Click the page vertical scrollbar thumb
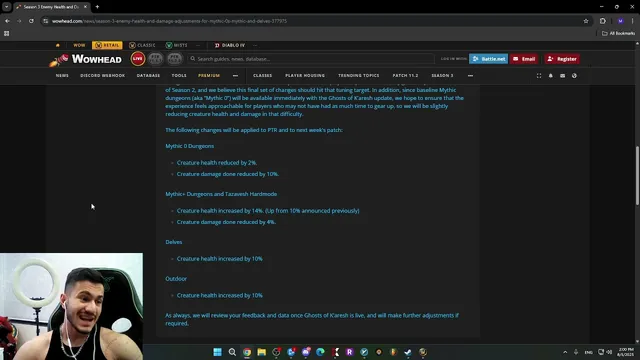 637,176
